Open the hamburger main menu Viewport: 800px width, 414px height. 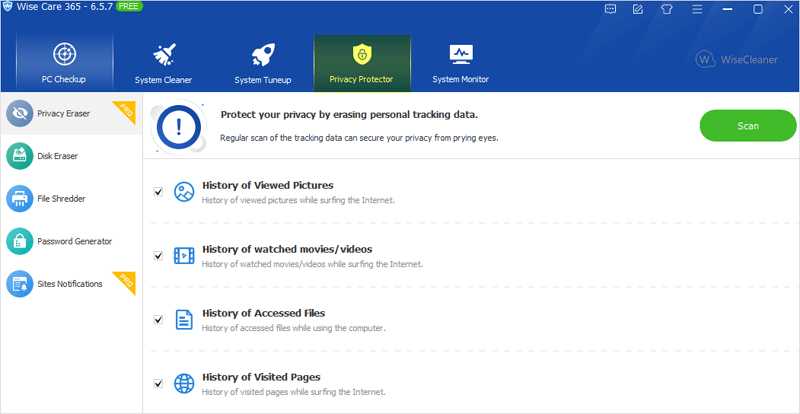click(x=697, y=9)
